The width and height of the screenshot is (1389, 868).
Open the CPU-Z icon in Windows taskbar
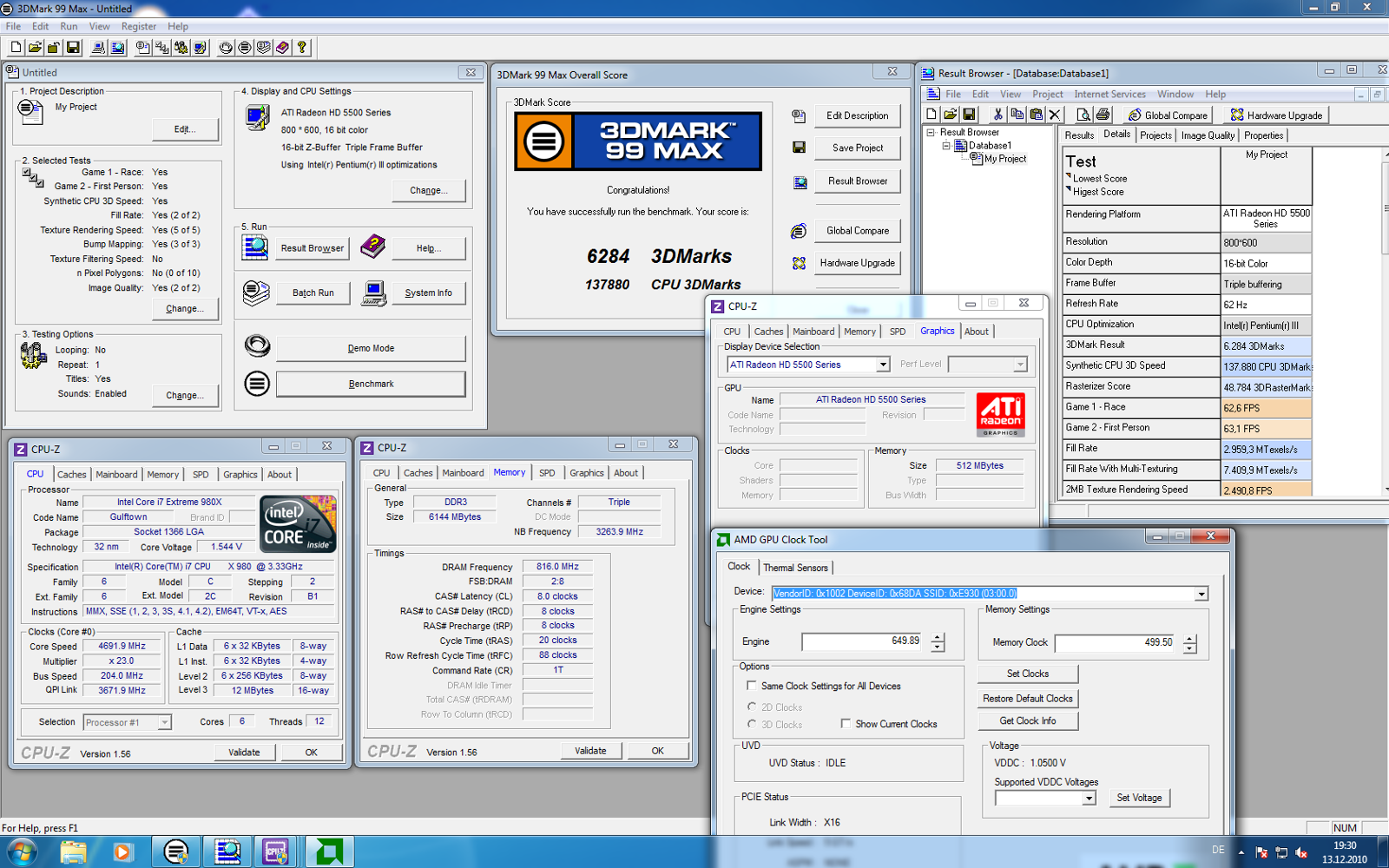click(x=276, y=852)
